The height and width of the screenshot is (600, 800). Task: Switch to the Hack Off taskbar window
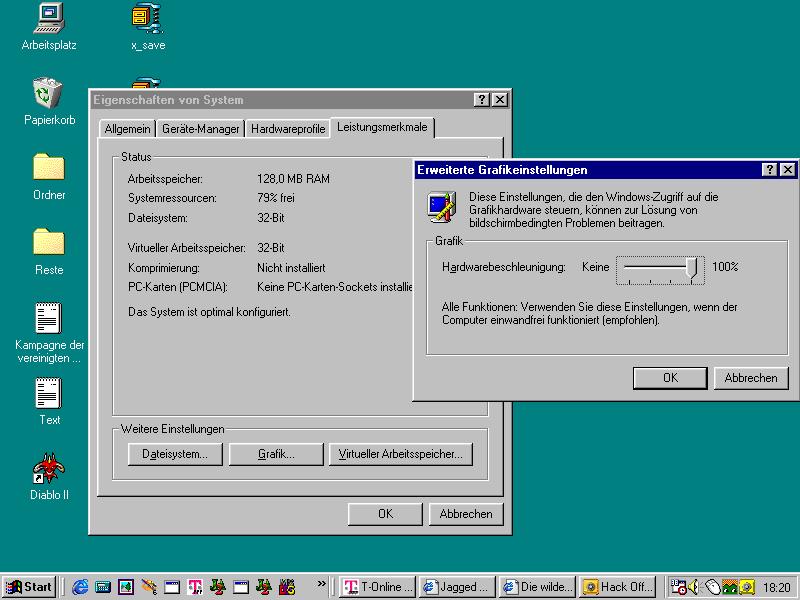pyautogui.click(x=619, y=587)
